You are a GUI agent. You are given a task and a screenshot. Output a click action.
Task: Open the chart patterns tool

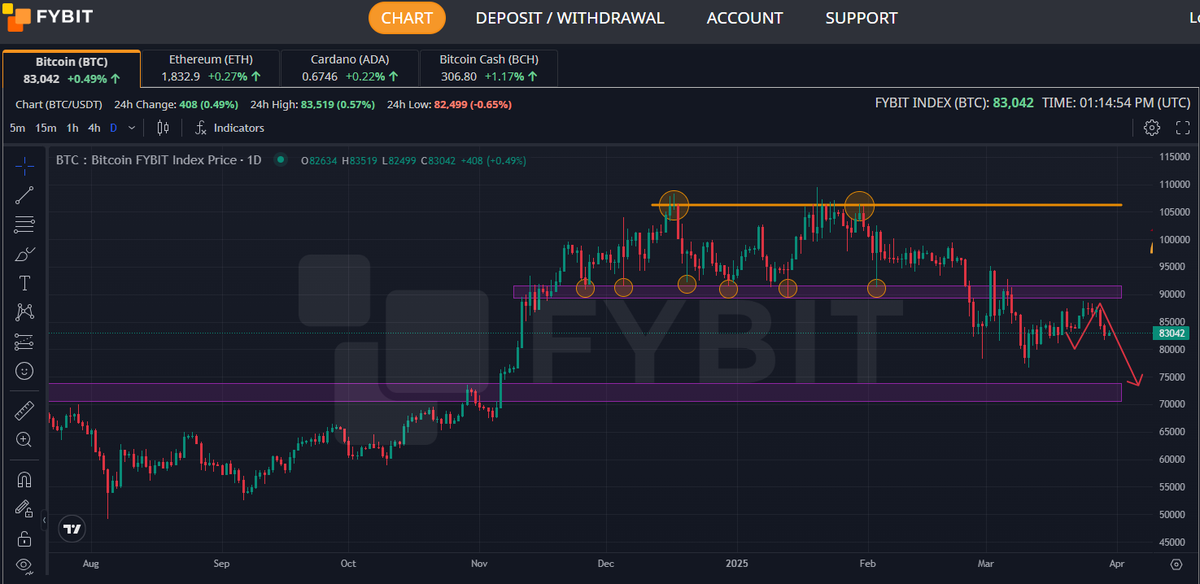click(x=25, y=312)
